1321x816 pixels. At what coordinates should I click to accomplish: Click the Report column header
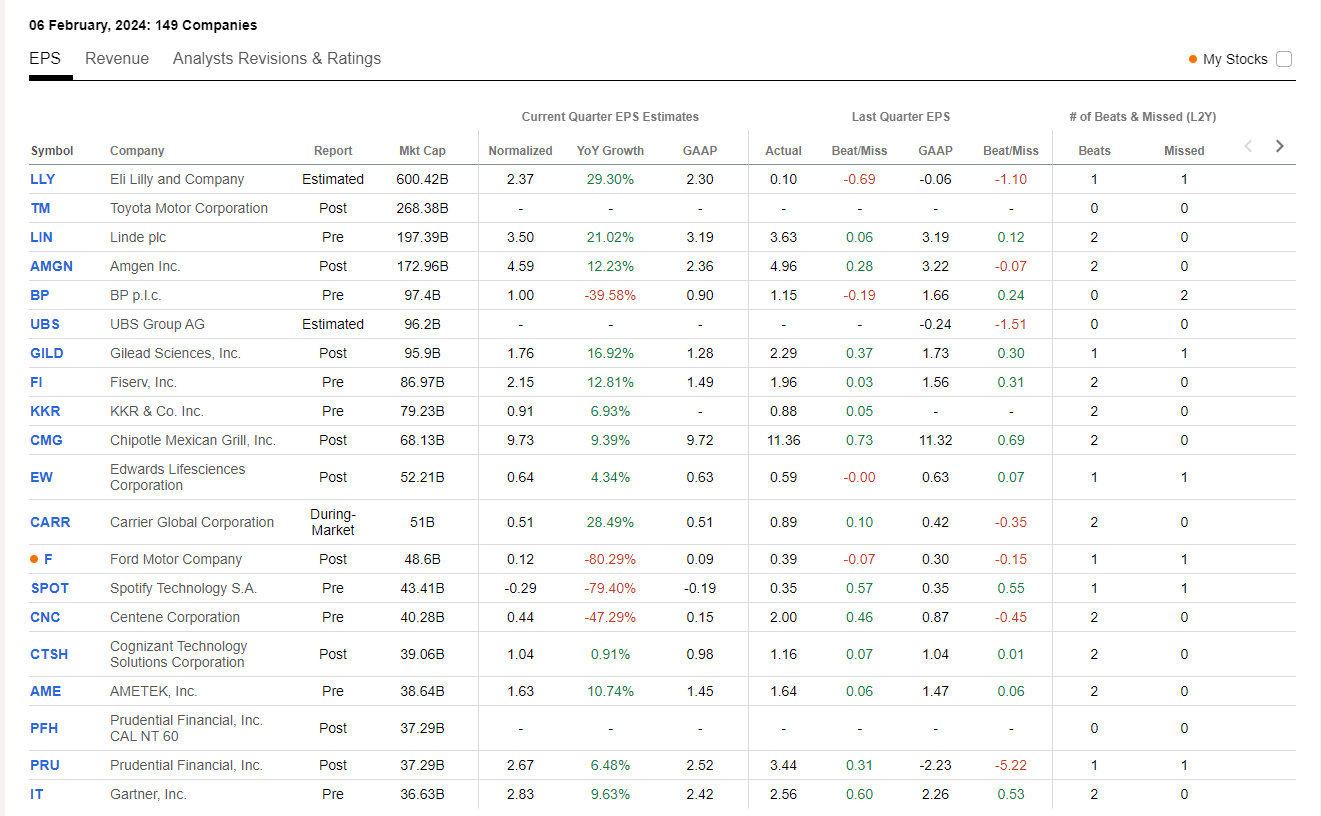[x=333, y=151]
